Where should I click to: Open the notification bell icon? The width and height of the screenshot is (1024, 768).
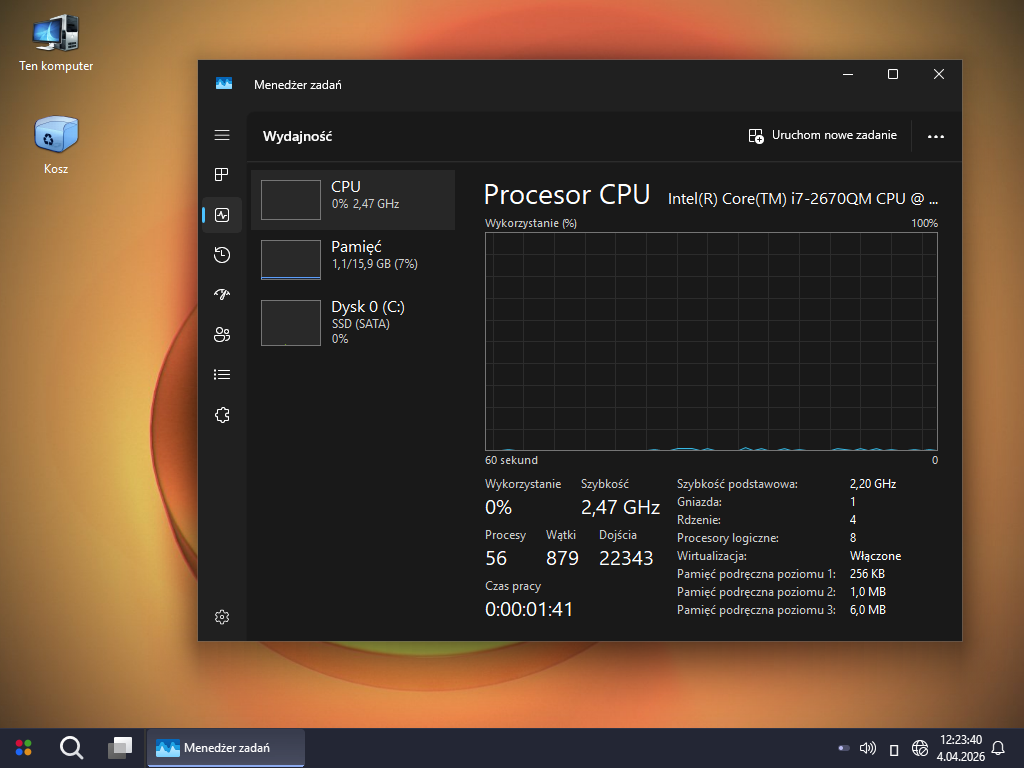(997, 748)
